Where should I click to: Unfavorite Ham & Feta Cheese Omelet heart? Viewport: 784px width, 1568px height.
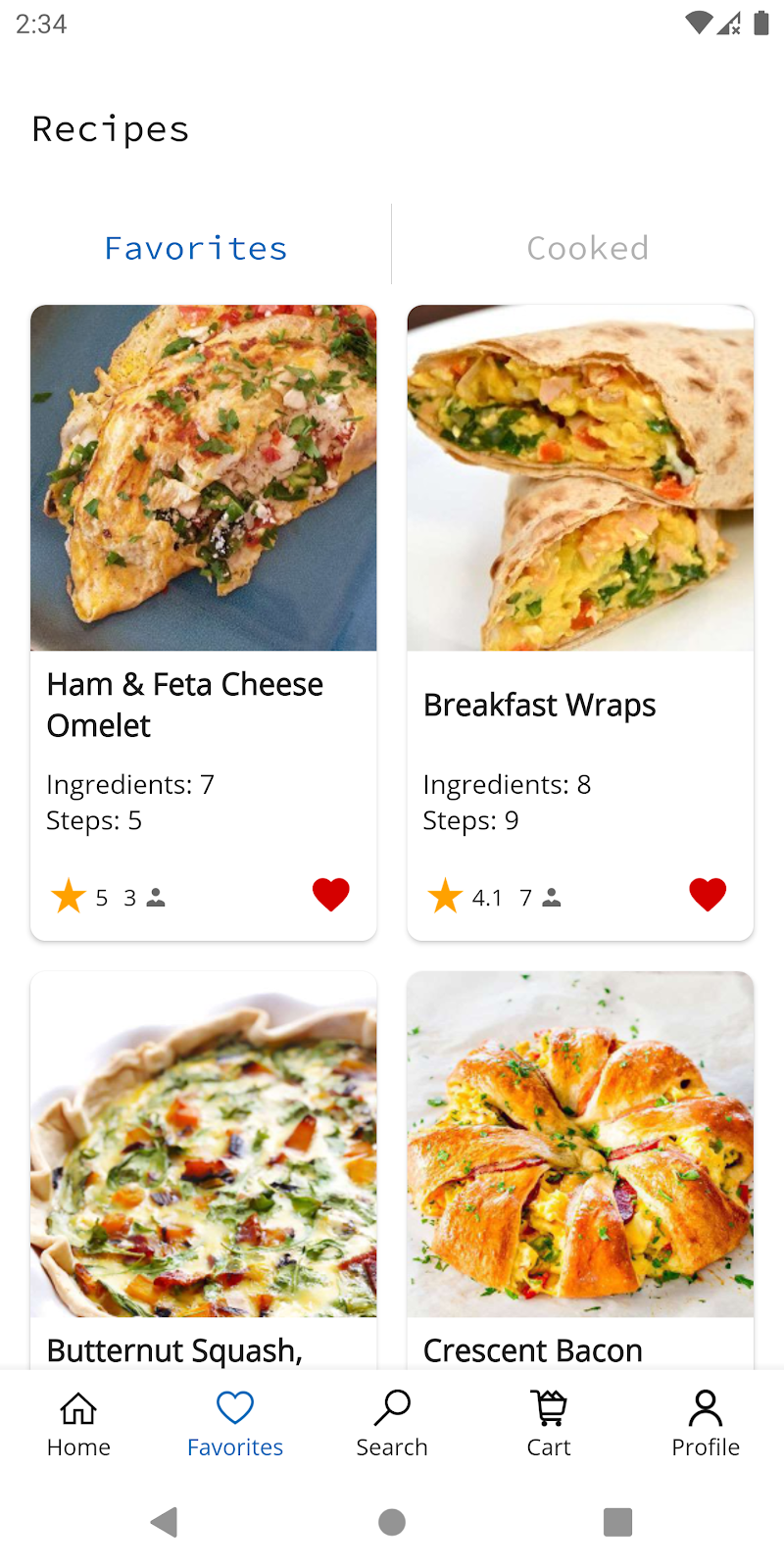coord(330,895)
